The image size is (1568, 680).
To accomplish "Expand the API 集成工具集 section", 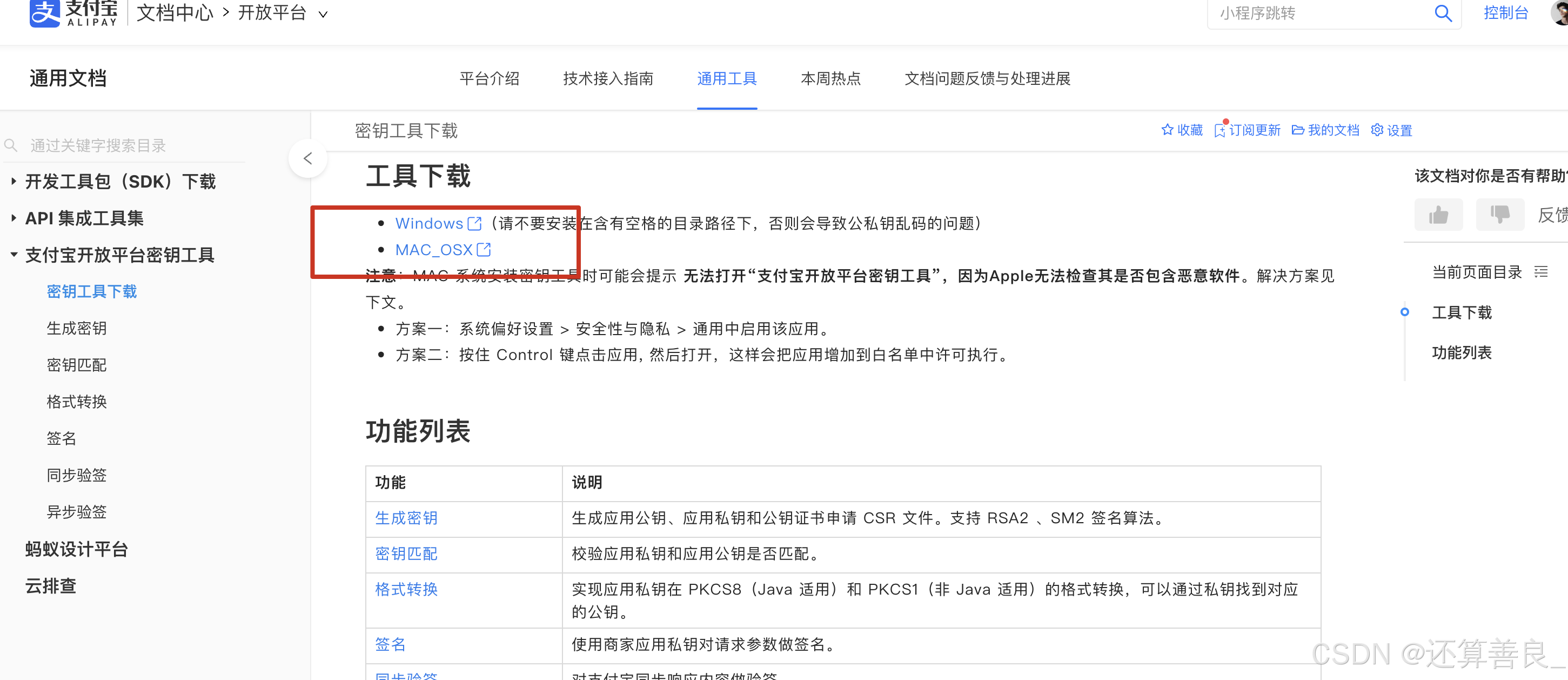I will point(14,218).
